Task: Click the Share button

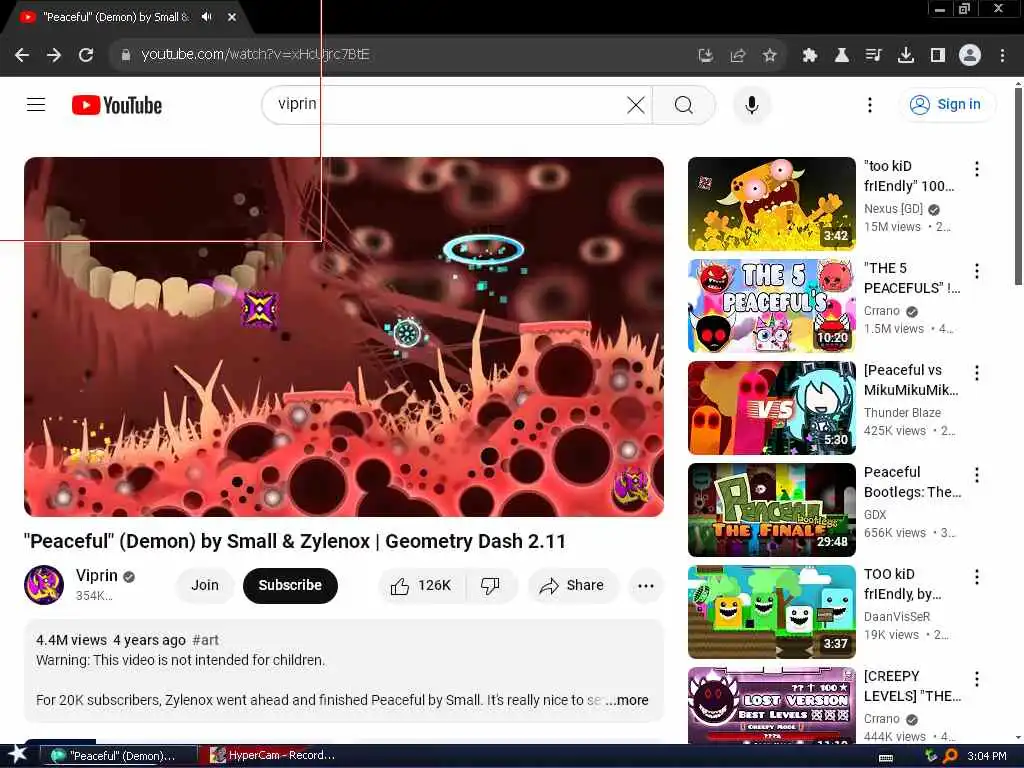Action: (x=571, y=585)
